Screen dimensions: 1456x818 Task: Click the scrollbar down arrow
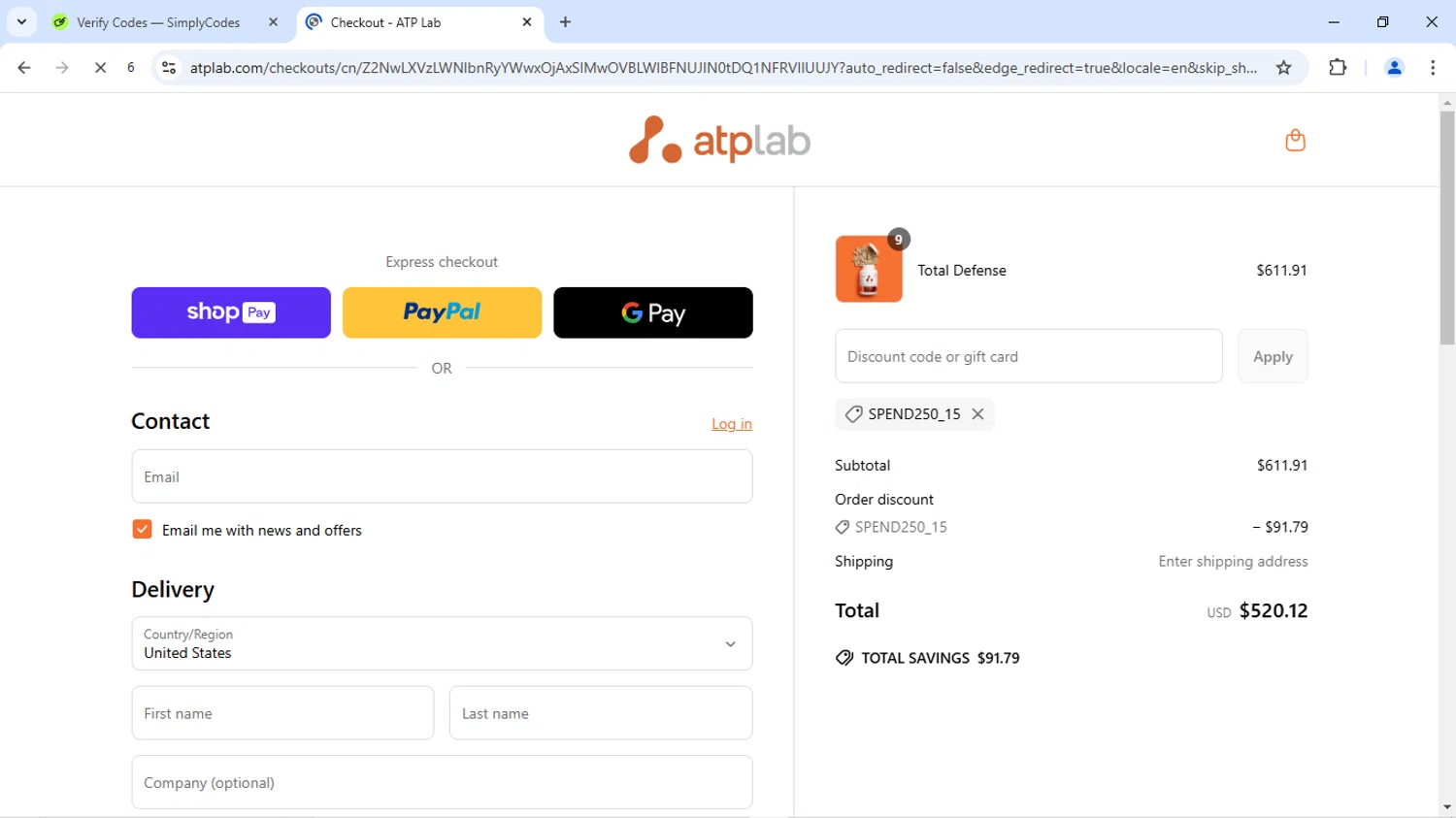pyautogui.click(x=1447, y=807)
